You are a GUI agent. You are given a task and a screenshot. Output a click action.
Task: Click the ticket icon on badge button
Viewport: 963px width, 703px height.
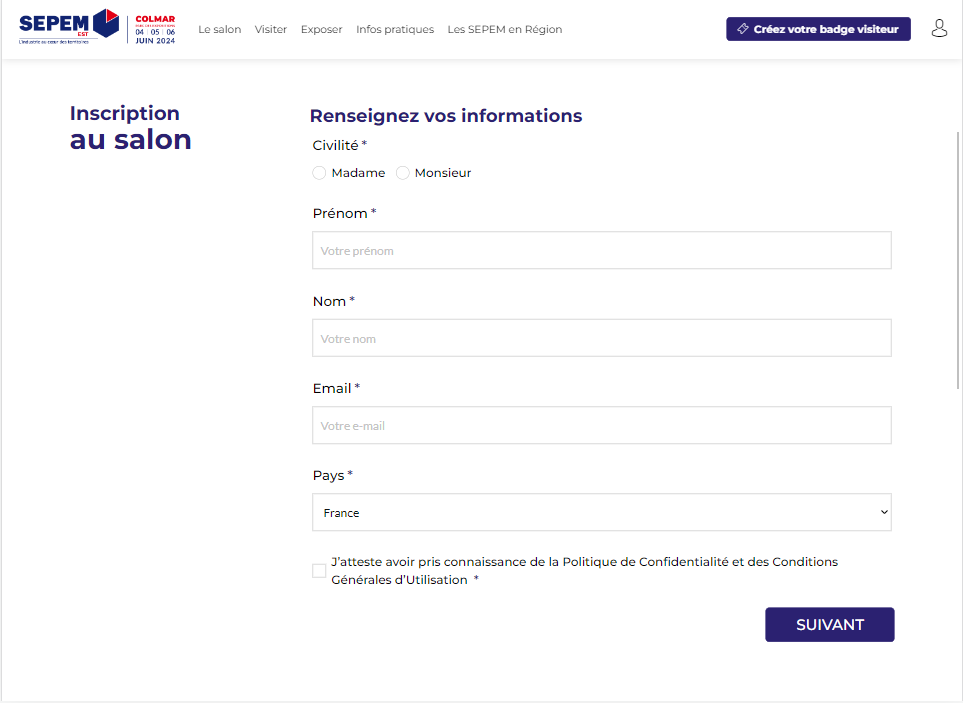click(743, 29)
